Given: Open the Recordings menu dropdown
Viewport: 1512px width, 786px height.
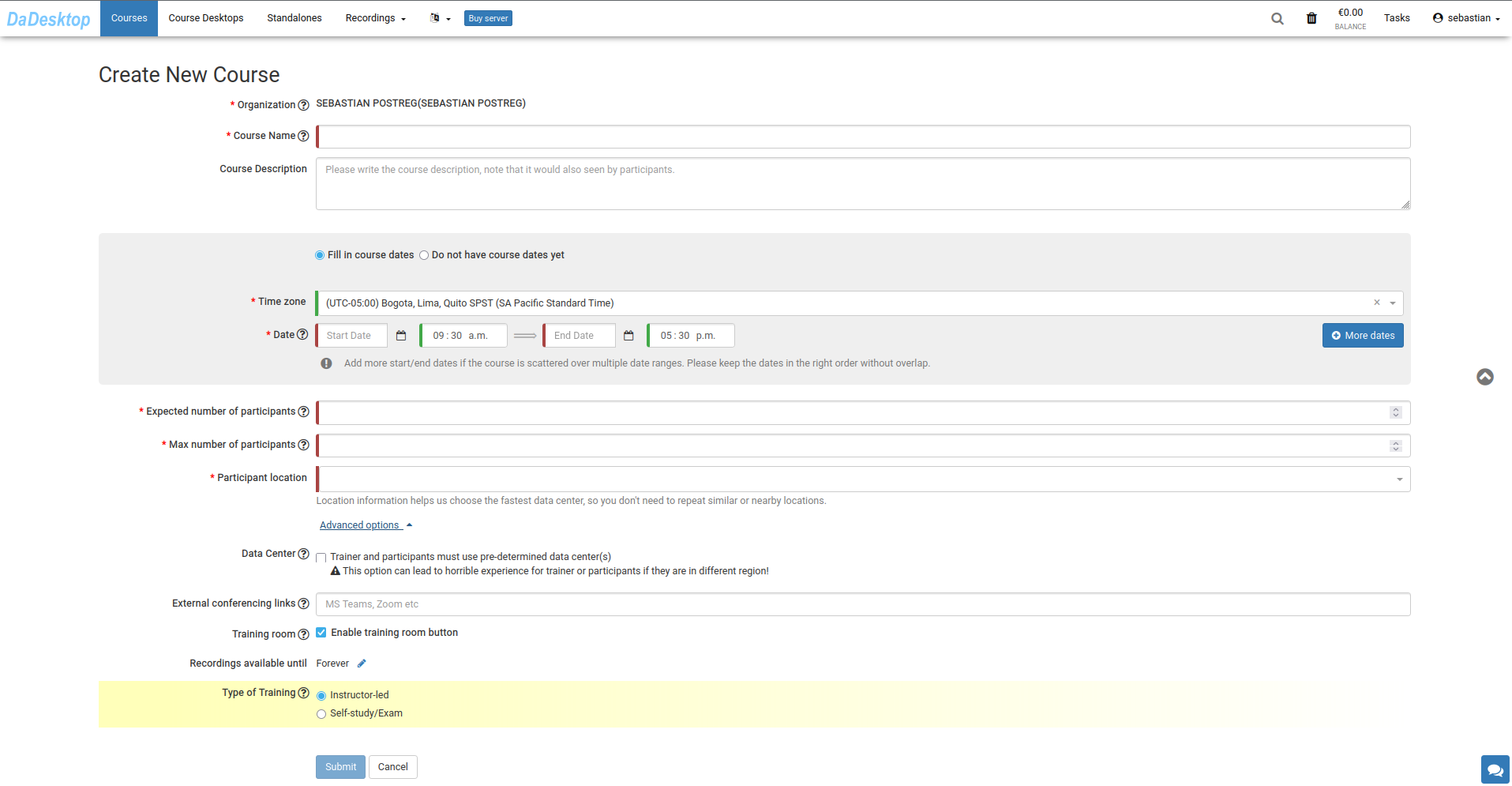Looking at the screenshot, I should [x=375, y=18].
